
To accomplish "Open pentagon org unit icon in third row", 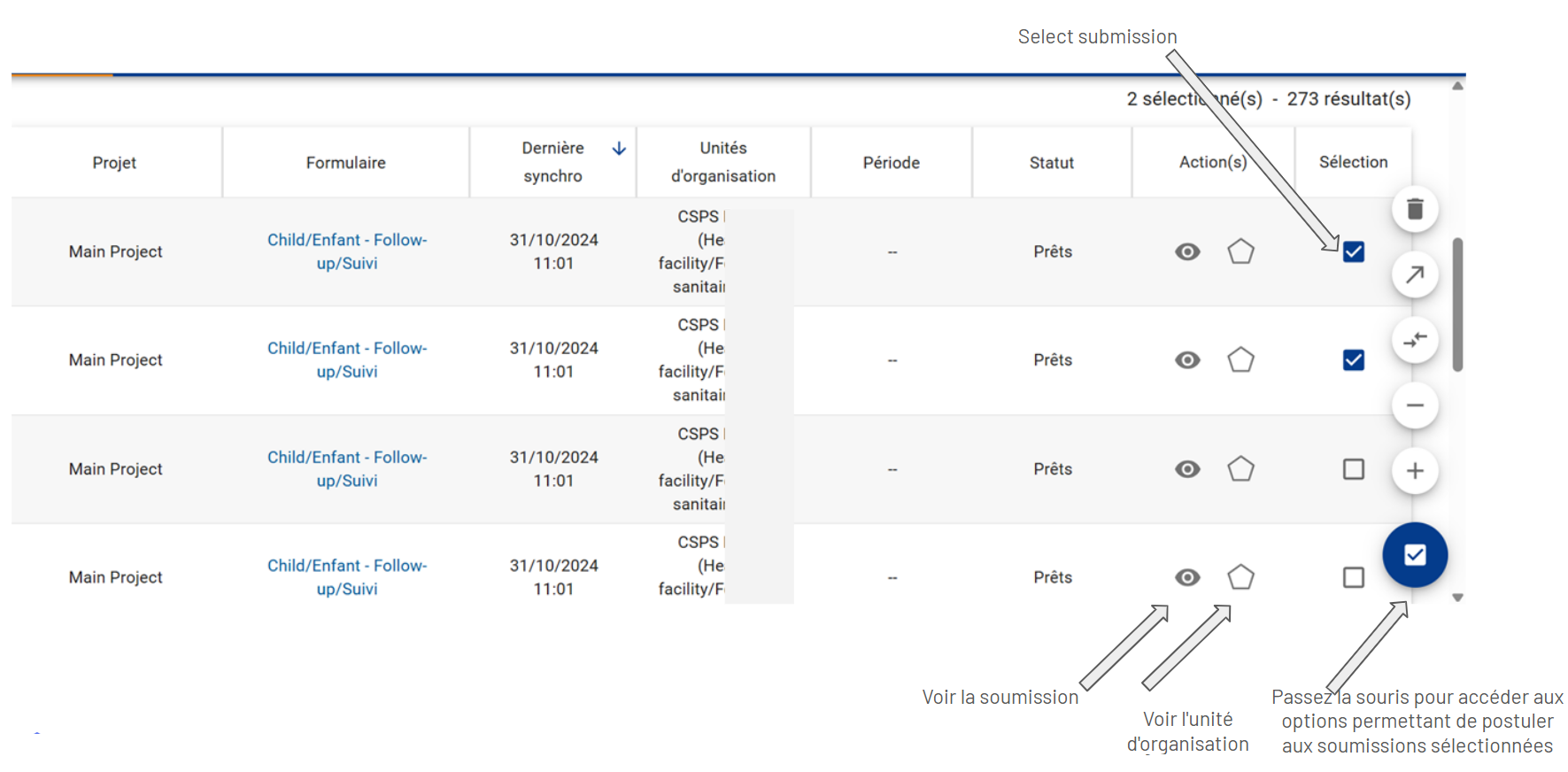I will (1240, 468).
